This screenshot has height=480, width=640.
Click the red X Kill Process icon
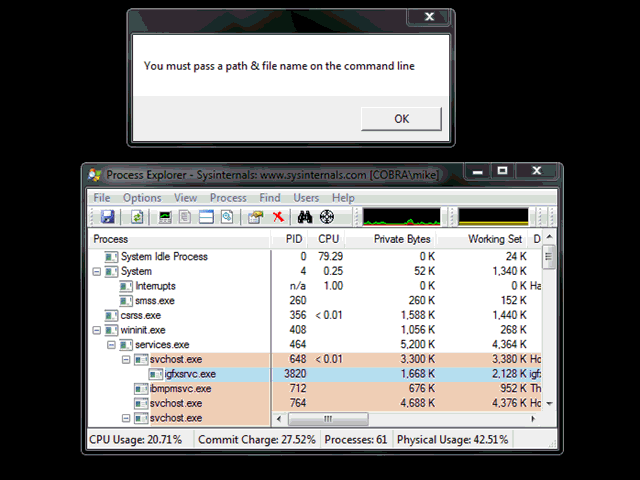278,217
